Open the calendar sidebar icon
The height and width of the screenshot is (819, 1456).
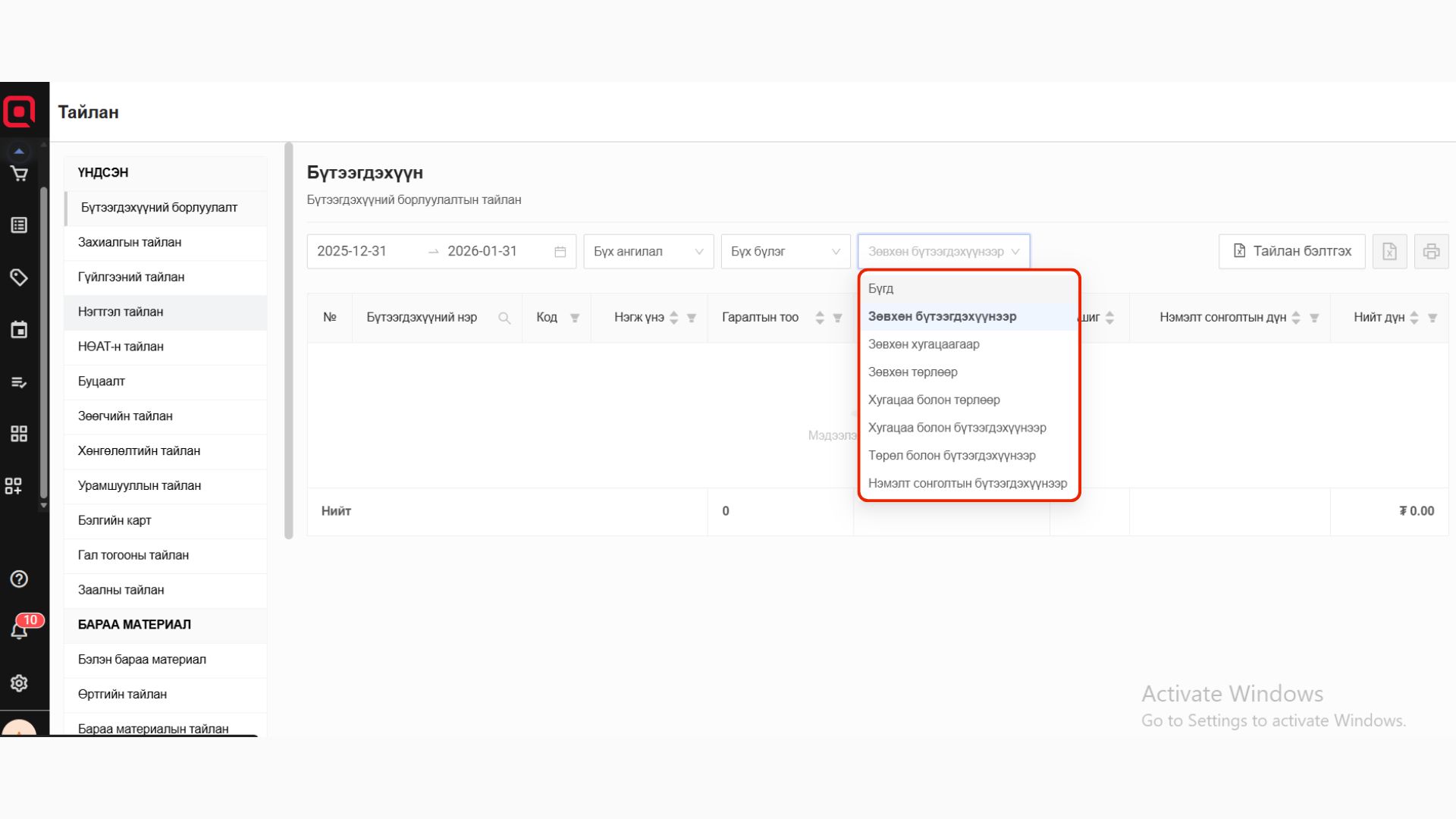pos(19,330)
